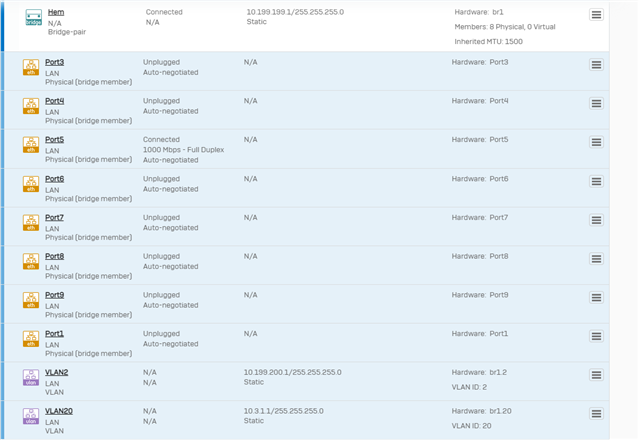Open the hamburger menu for Port5
This screenshot has height=440, width=639.
click(596, 142)
